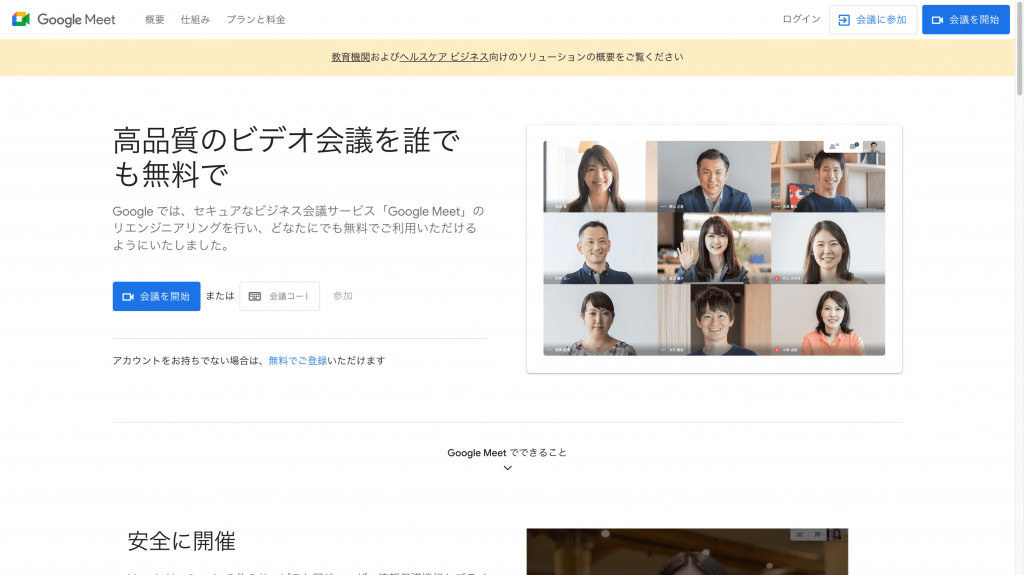Click the participants icon in meeting image
This screenshot has height=575, width=1024.
(x=833, y=146)
